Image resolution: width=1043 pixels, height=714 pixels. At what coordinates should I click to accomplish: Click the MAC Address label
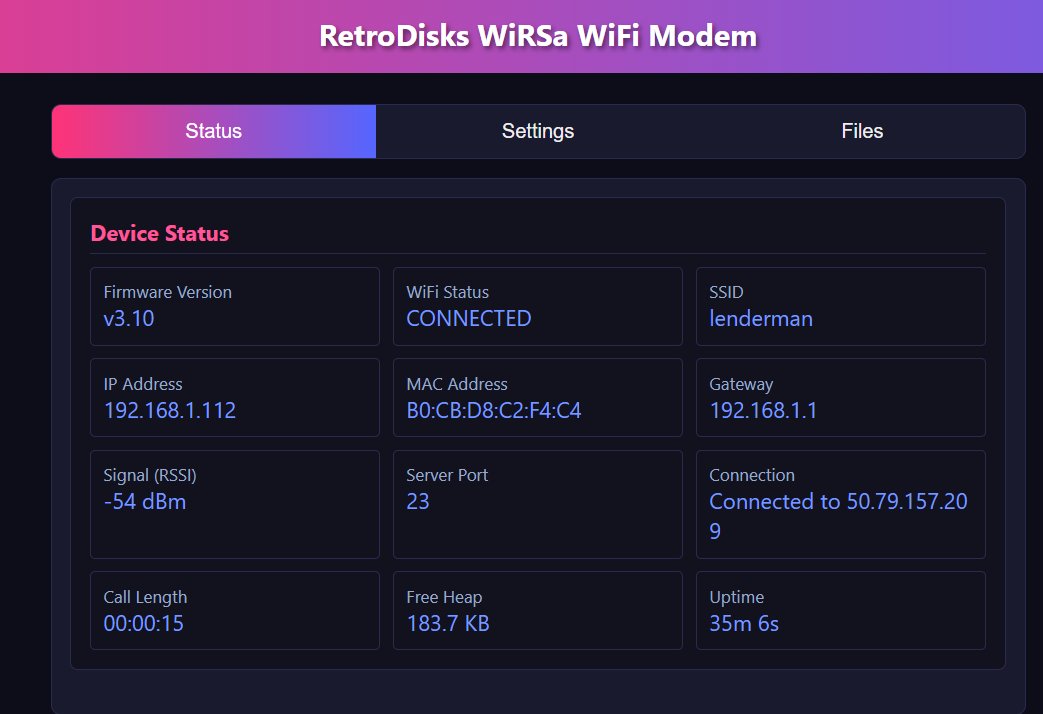click(x=457, y=384)
